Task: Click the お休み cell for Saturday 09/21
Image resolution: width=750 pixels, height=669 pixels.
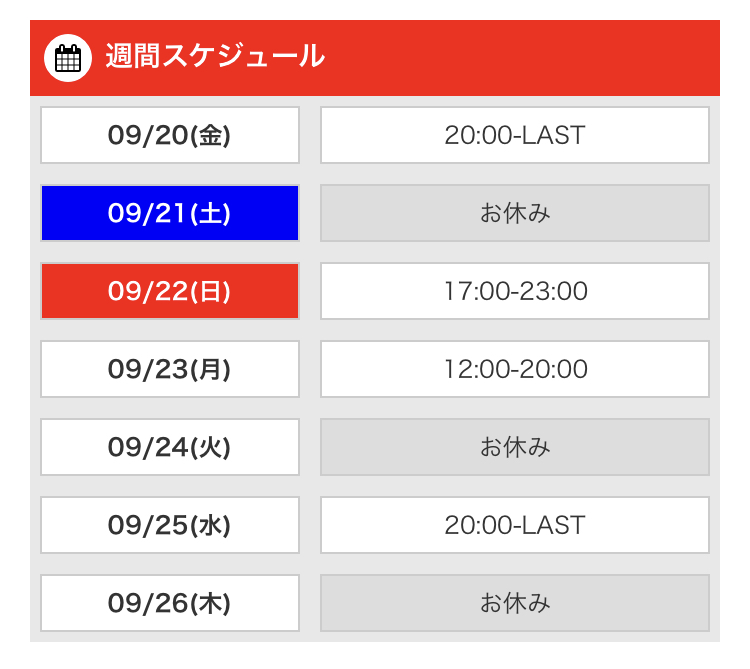Action: 515,213
